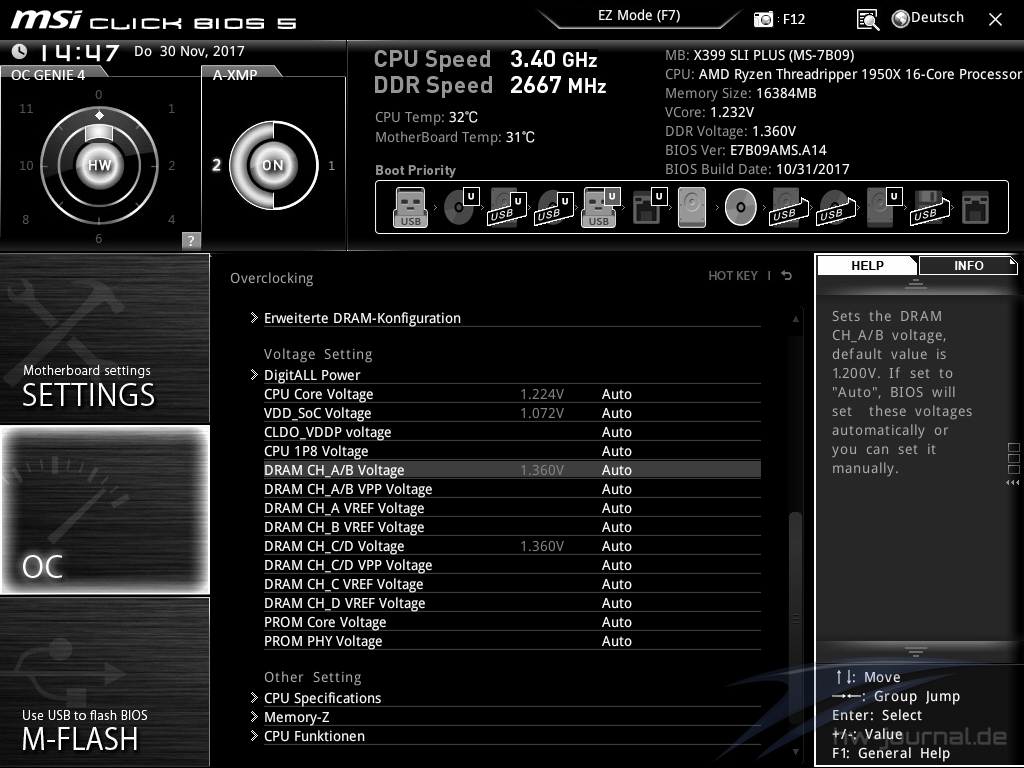Select the network boot device with U badge
Screen dimensions: 1024x768
(x=650, y=207)
